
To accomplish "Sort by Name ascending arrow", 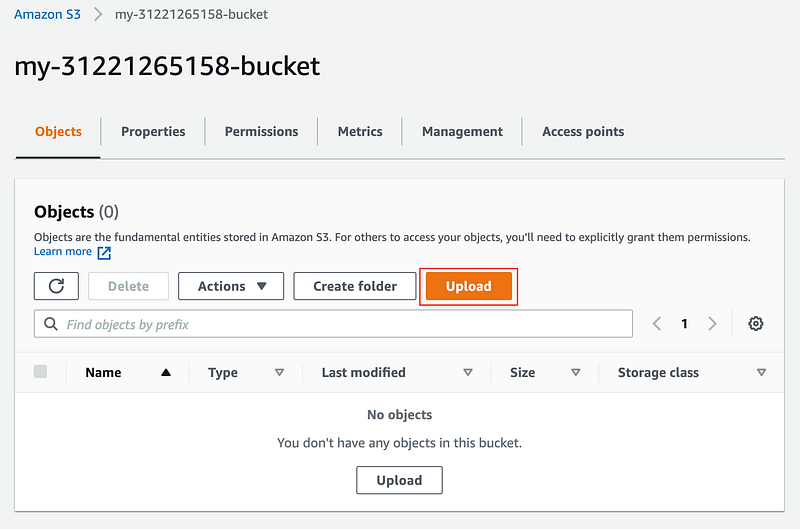I will tap(166, 372).
